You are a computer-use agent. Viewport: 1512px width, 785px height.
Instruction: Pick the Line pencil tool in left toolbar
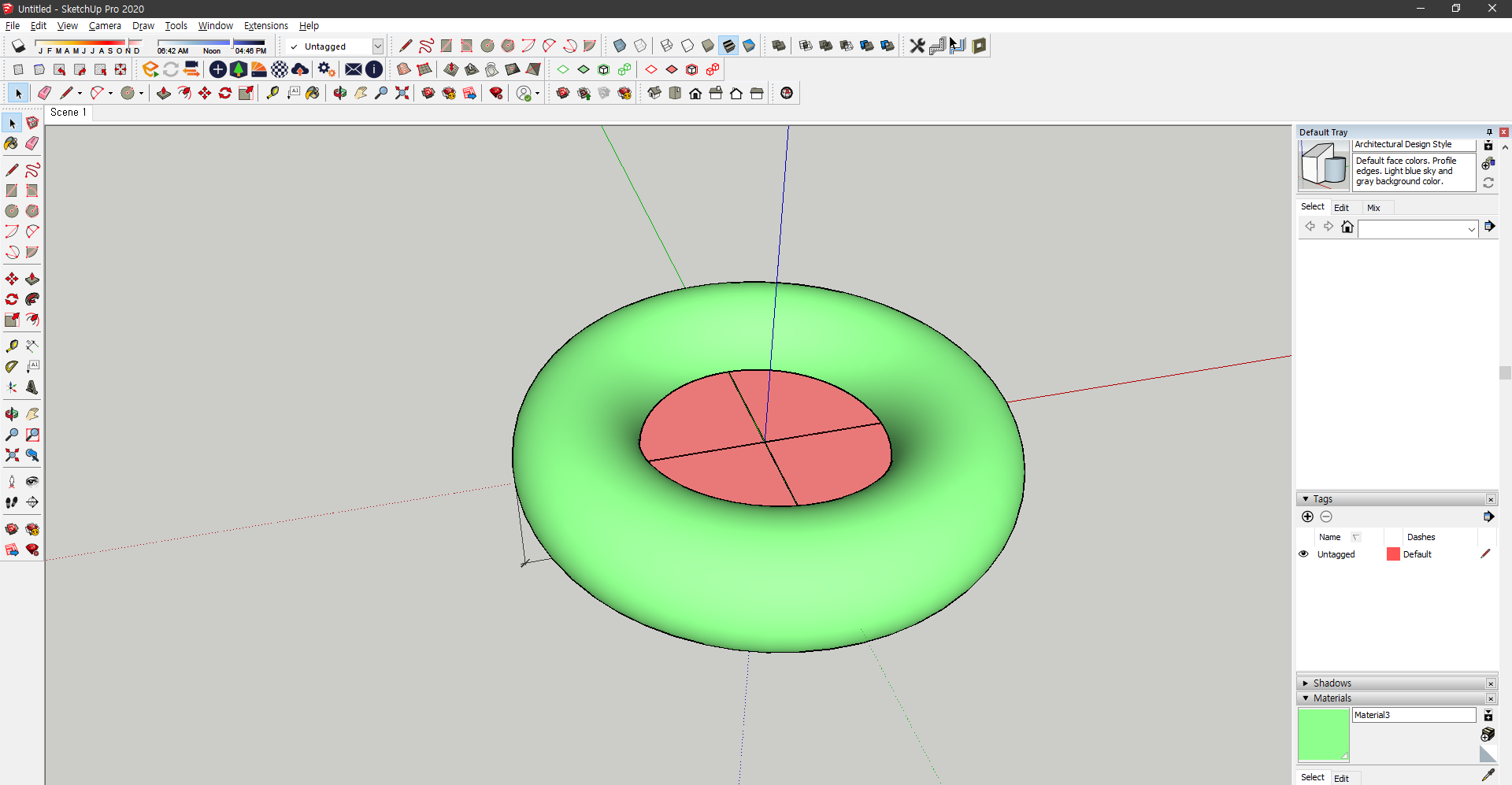coord(12,169)
